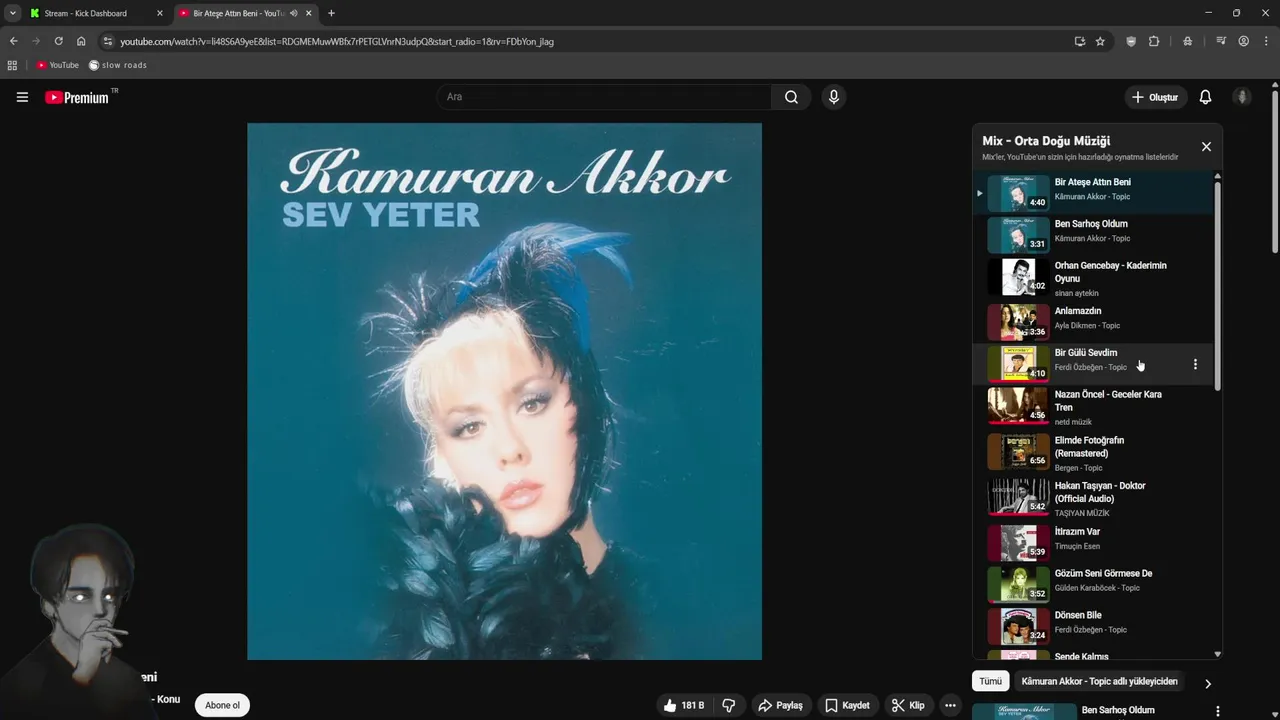1280x720 pixels.
Task: Click the search magnifier button
Action: coord(791,97)
